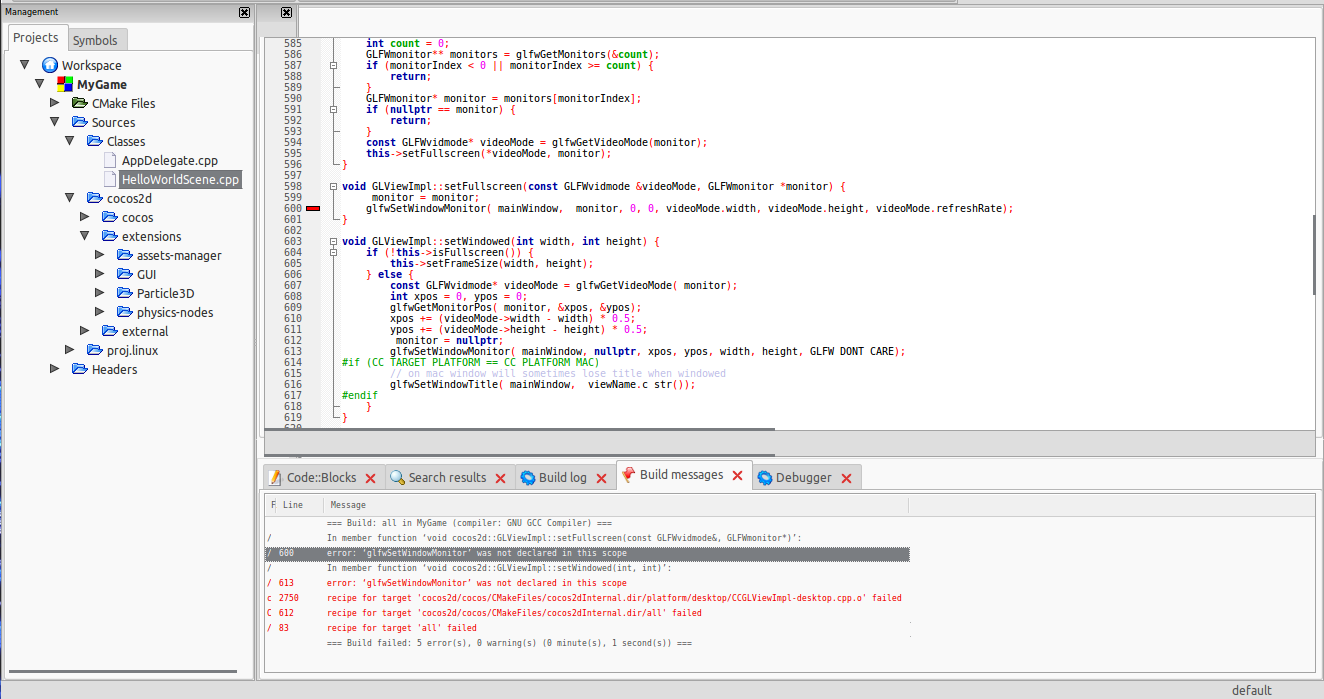Close the Management panel

245,12
